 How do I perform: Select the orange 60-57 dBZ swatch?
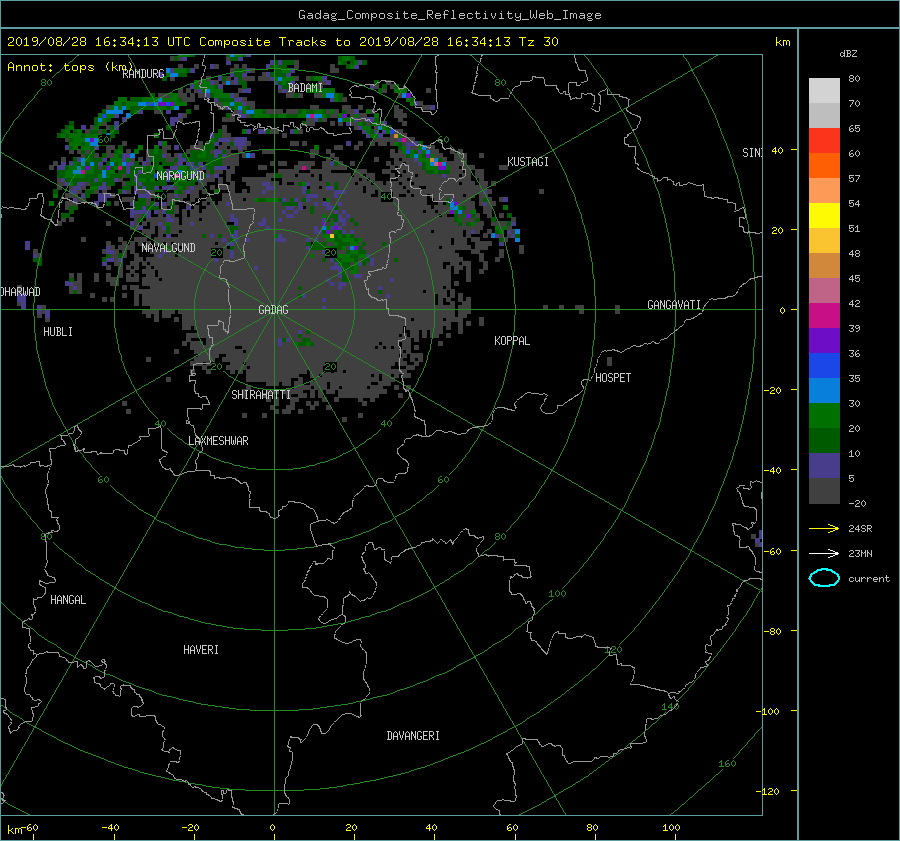(824, 166)
